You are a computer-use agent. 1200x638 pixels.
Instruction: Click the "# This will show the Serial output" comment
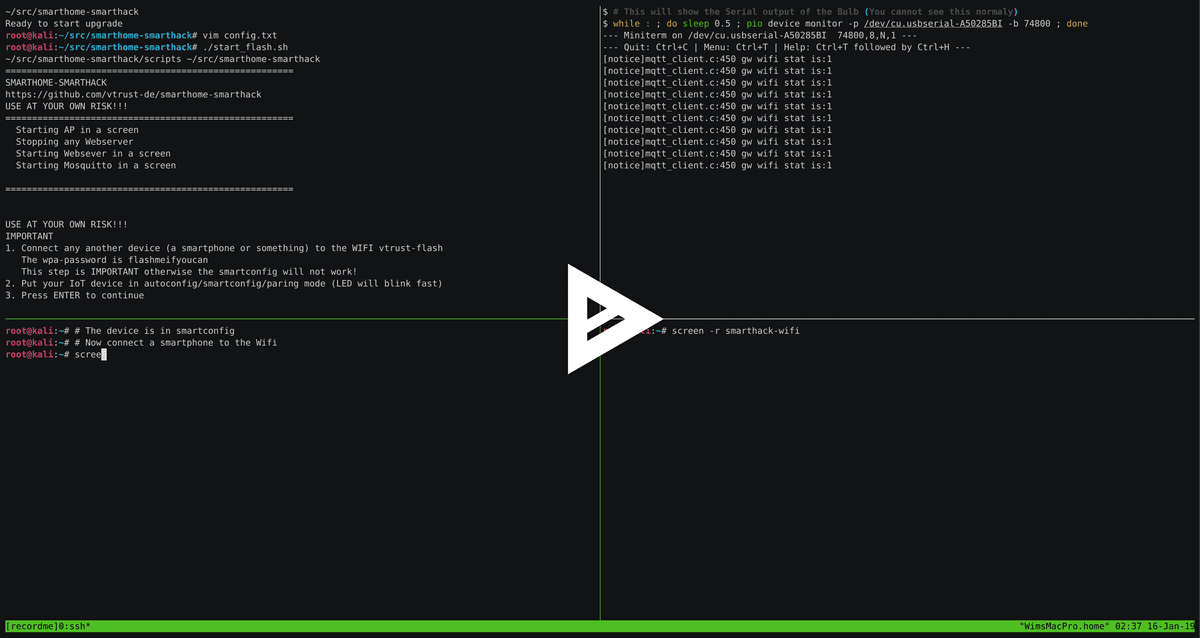coord(815,11)
